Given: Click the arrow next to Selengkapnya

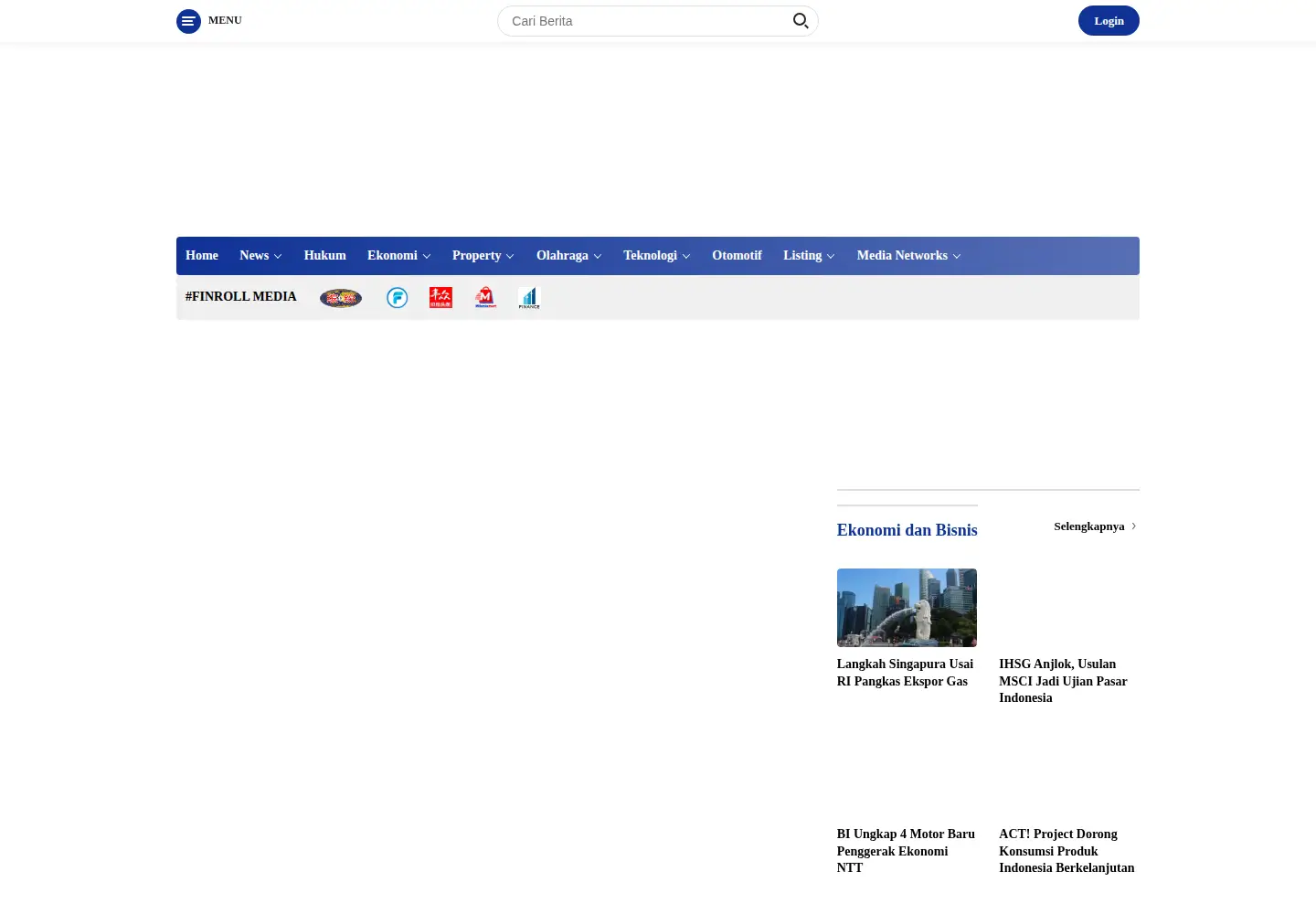Looking at the screenshot, I should click(1134, 526).
